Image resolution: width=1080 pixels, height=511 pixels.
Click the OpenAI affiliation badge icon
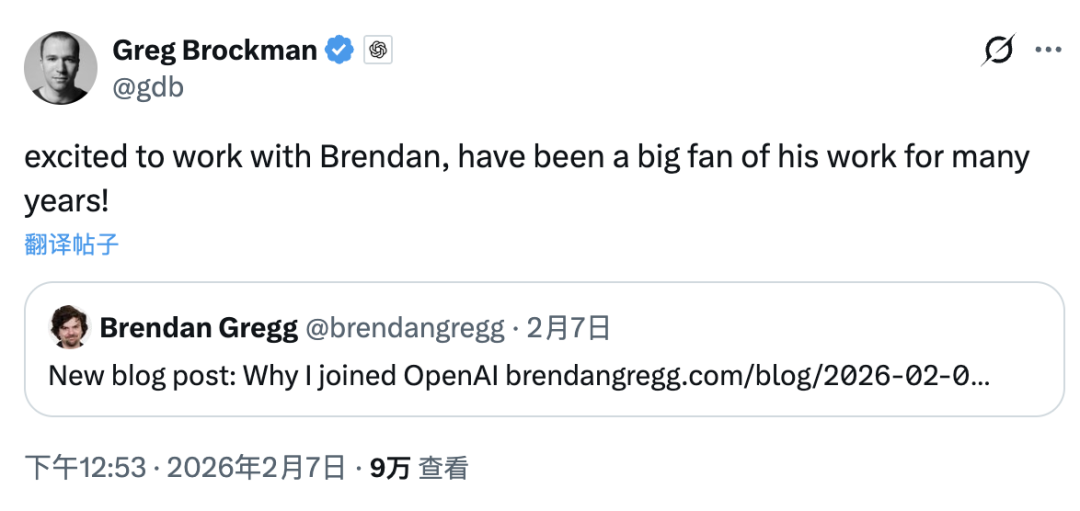[377, 50]
